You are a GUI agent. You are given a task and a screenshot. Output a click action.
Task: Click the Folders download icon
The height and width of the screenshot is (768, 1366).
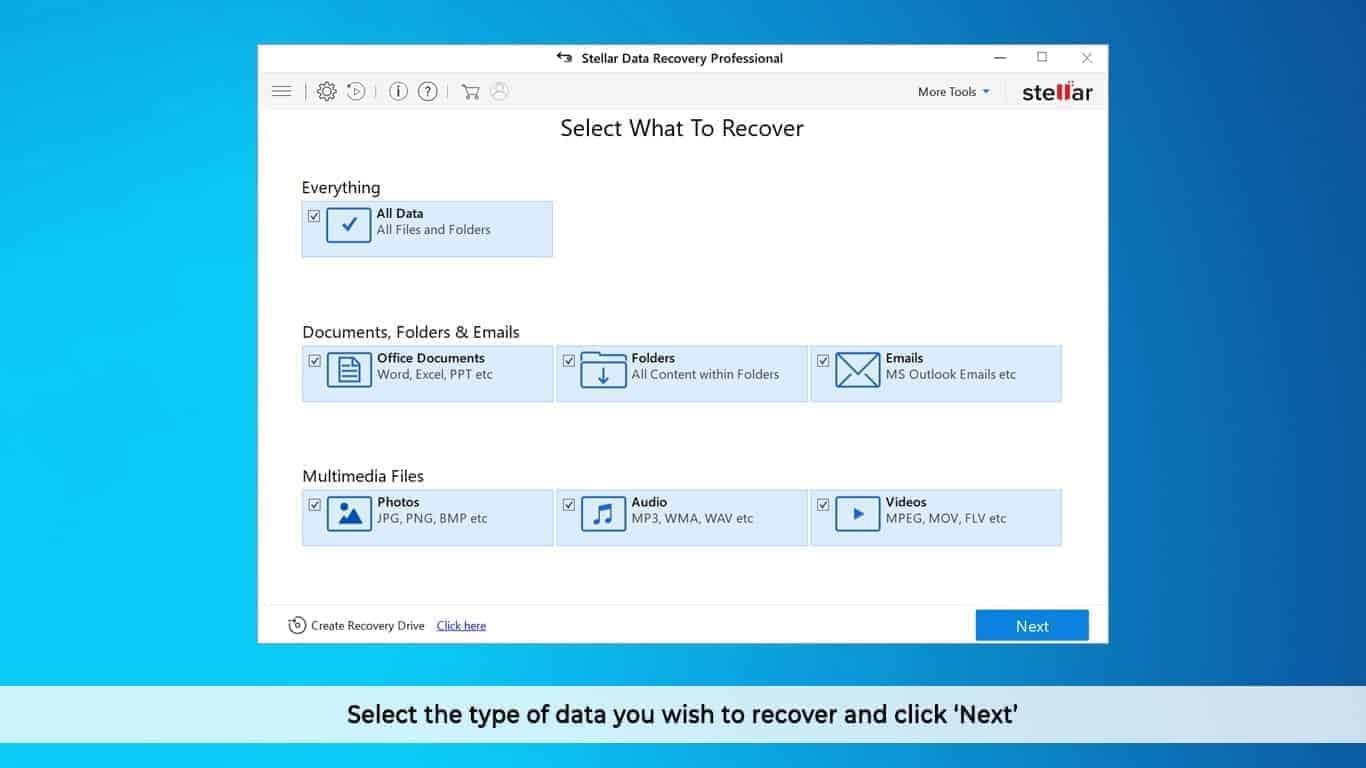(603, 369)
